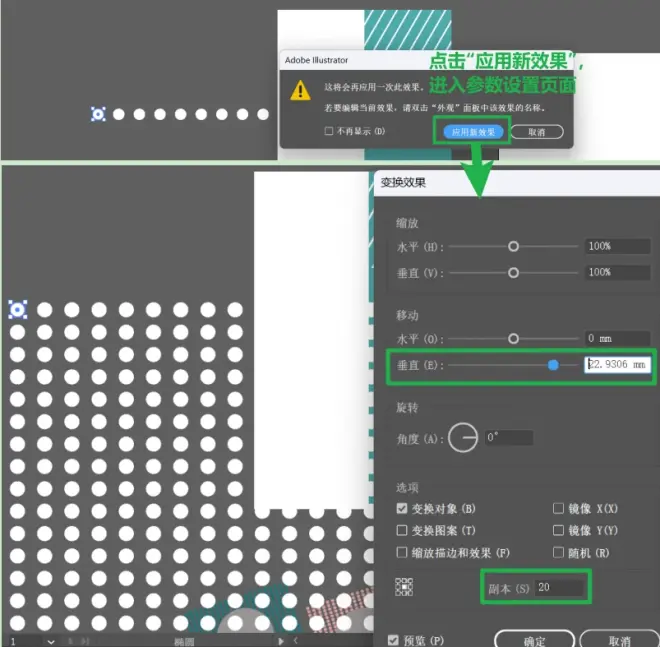660x647 pixels.
Task: Click the 副本 (Copies) input field
Action: 560,586
